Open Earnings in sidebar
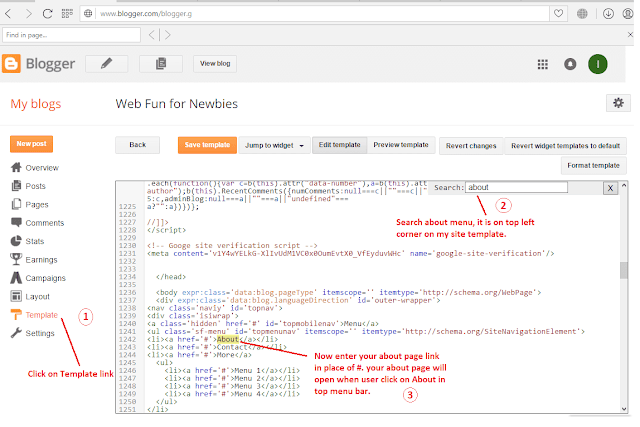The width and height of the screenshot is (640, 427). point(41,260)
